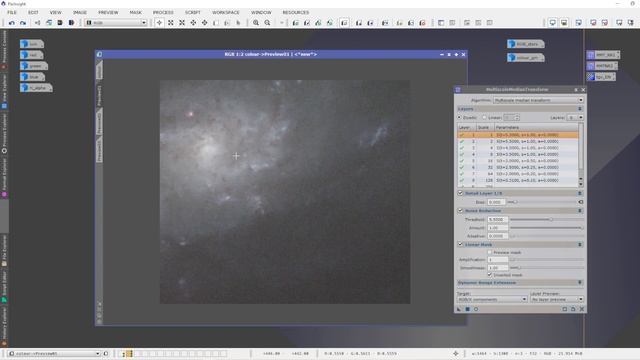The image size is (640, 360).
Task: Open the 'colour' image icon below RGB_stars
Action: 526,58
